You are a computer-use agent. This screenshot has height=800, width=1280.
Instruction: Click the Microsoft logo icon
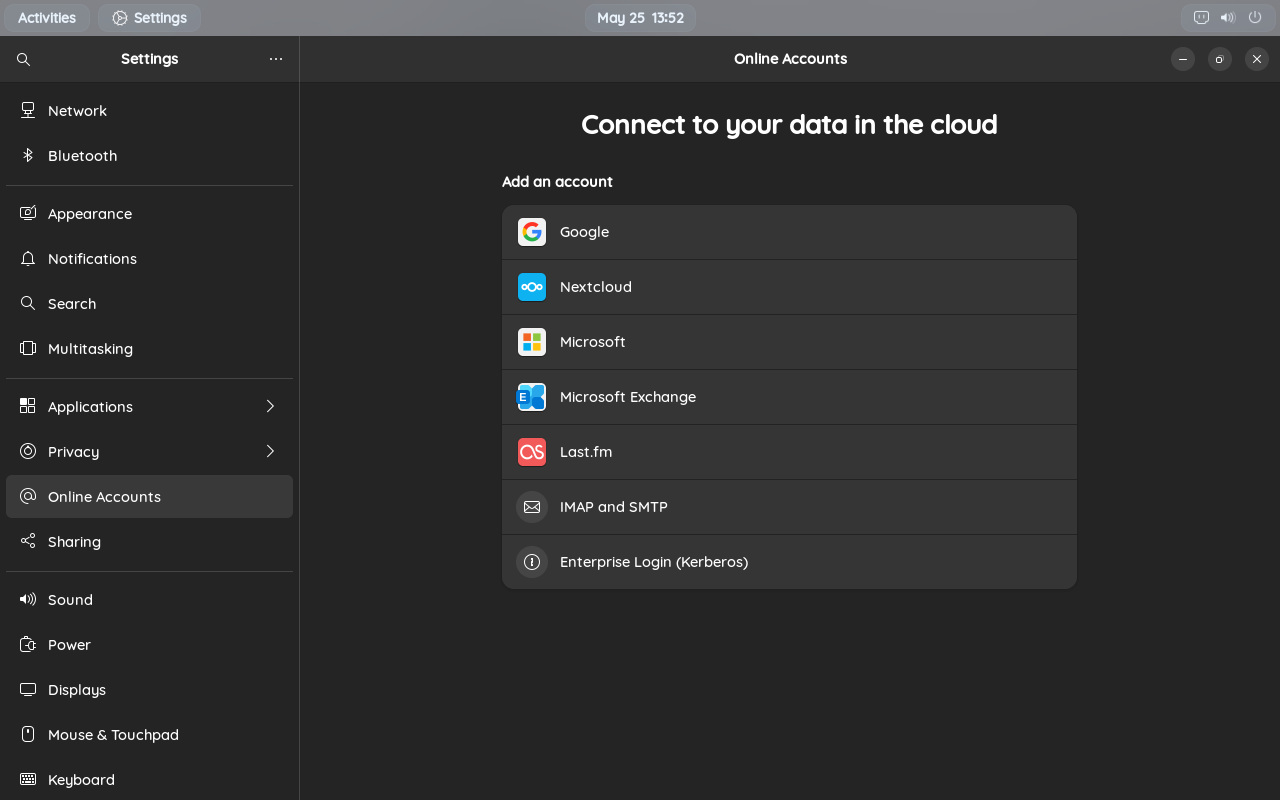pyautogui.click(x=532, y=342)
